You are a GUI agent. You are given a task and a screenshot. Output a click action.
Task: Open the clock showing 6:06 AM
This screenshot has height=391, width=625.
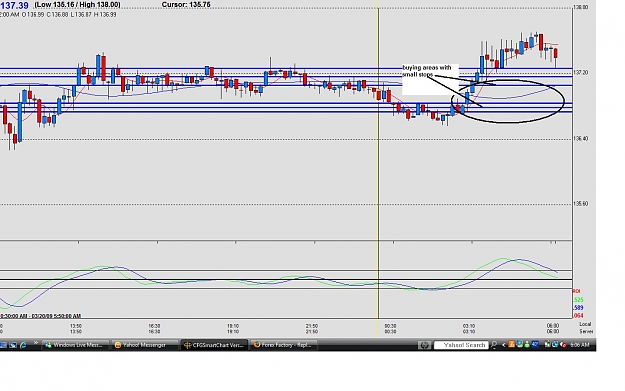point(580,345)
